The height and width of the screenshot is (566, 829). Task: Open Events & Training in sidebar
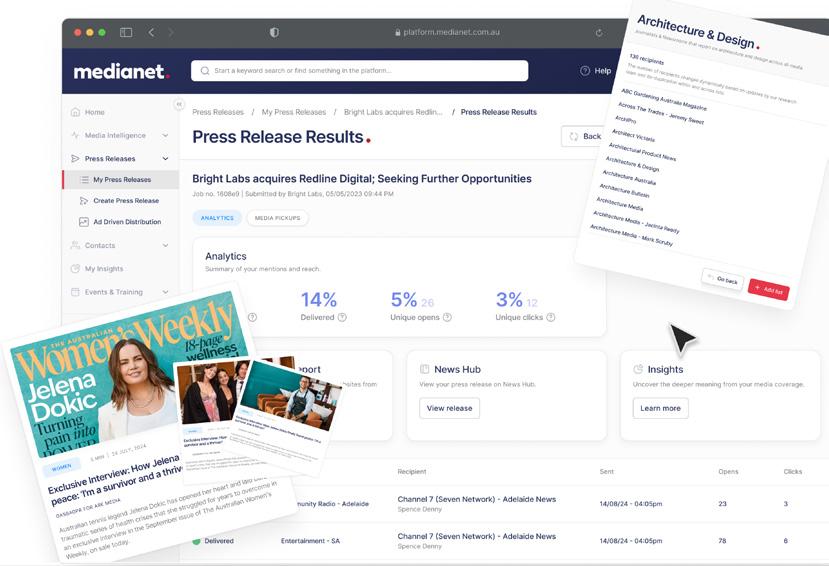click(x=114, y=292)
